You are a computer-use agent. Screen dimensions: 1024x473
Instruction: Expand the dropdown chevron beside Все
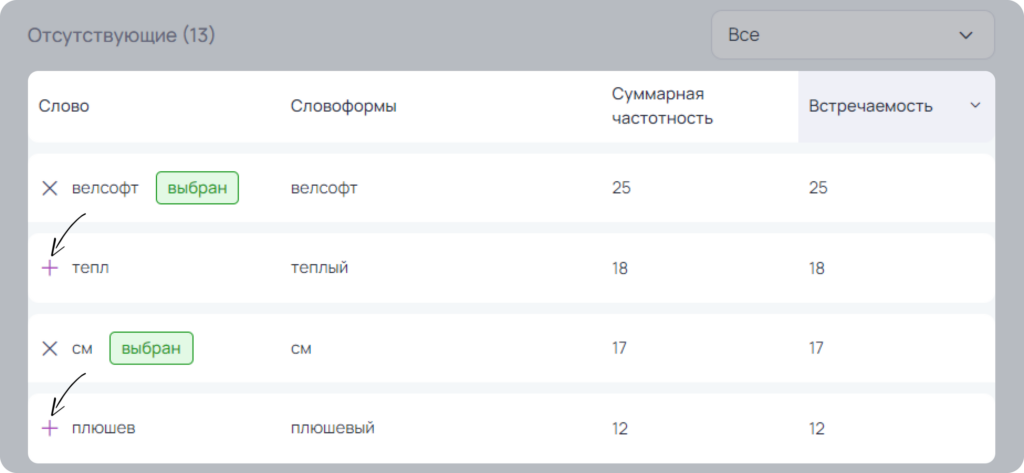pos(966,35)
